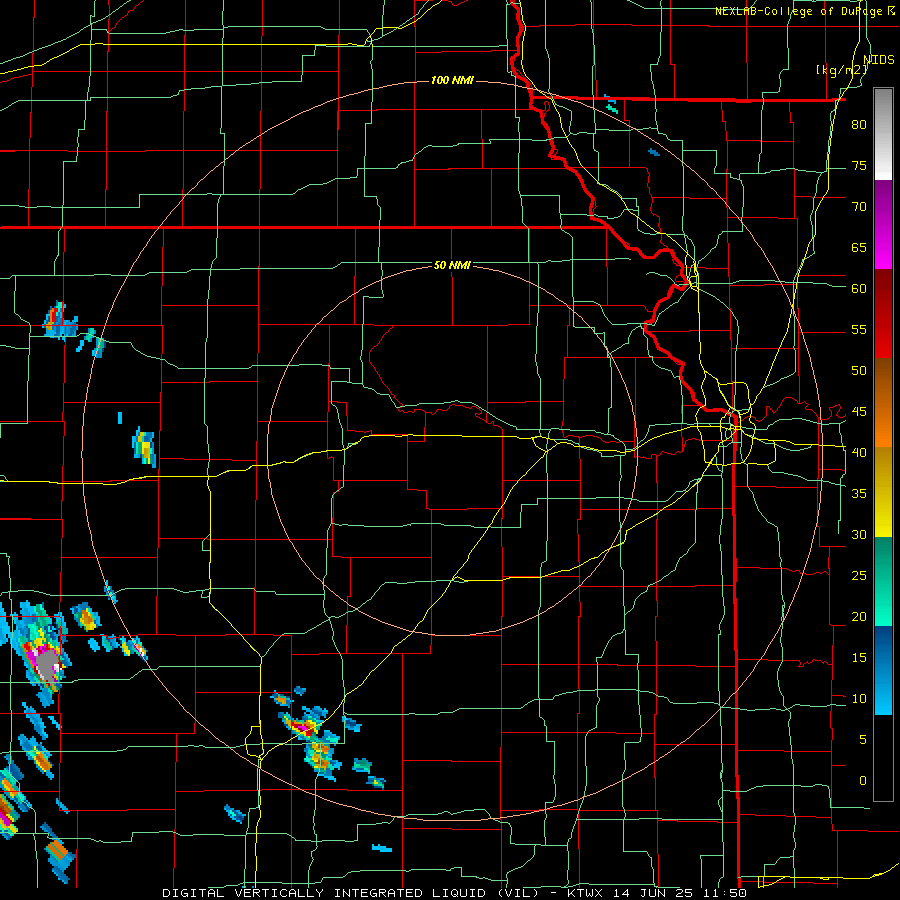Viewport: 900px width, 900px height.
Task: Click the 25 value on the color scale
Action: (x=859, y=575)
